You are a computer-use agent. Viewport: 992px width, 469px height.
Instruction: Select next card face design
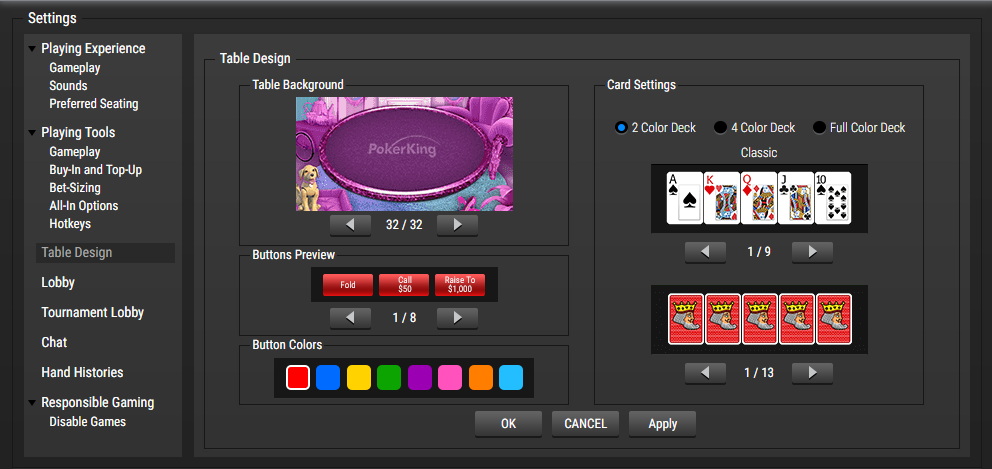click(x=812, y=252)
